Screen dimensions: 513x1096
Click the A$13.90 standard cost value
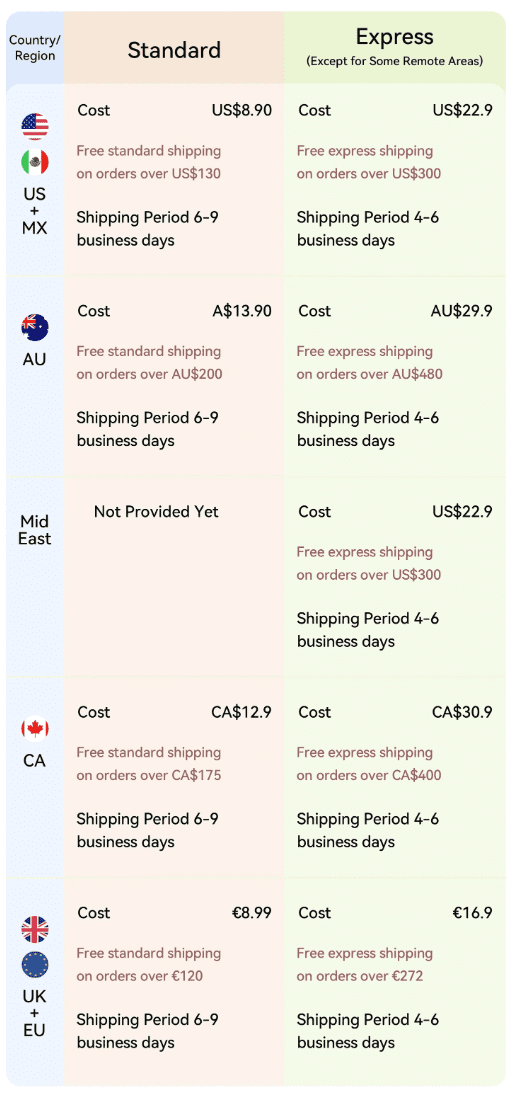coord(242,311)
